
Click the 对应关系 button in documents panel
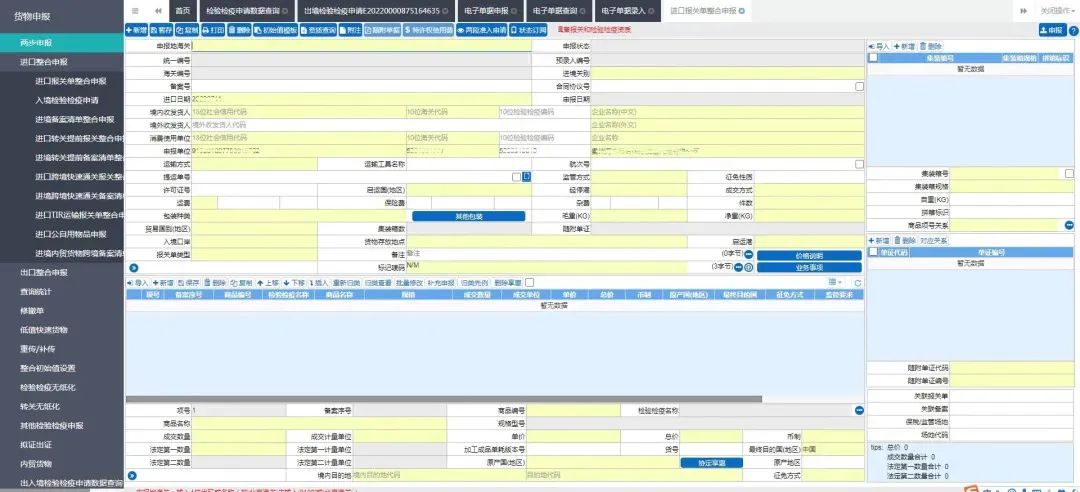(x=934, y=240)
